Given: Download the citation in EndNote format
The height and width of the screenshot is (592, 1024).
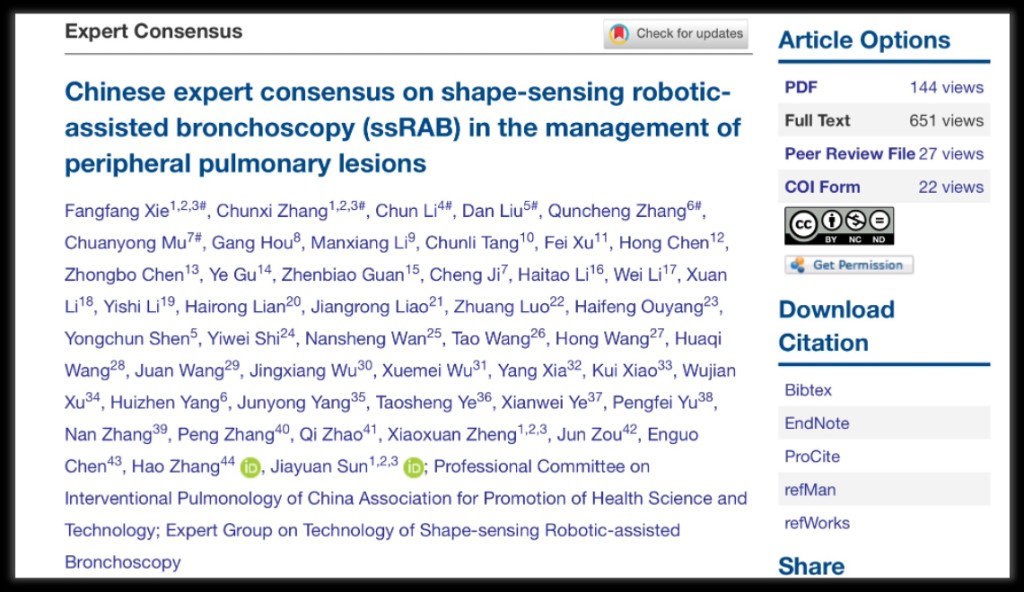Looking at the screenshot, I should [817, 423].
